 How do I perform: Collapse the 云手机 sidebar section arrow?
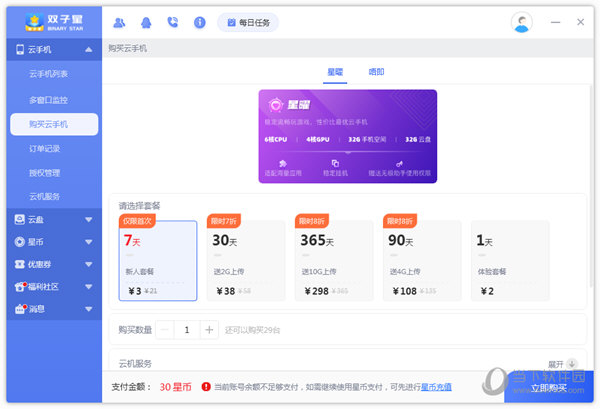coord(88,49)
